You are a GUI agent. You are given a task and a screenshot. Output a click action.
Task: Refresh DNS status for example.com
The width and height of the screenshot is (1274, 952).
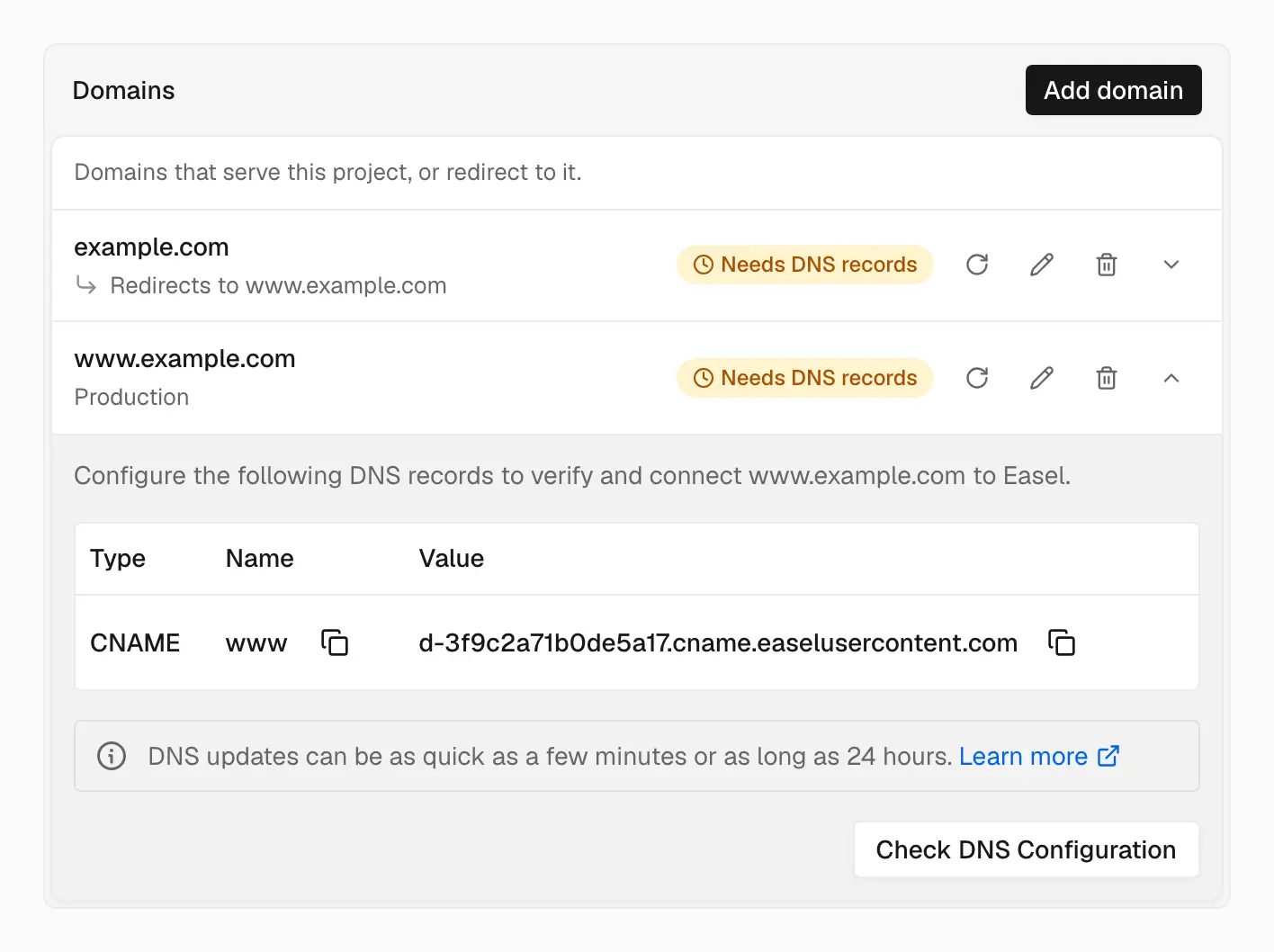click(977, 265)
